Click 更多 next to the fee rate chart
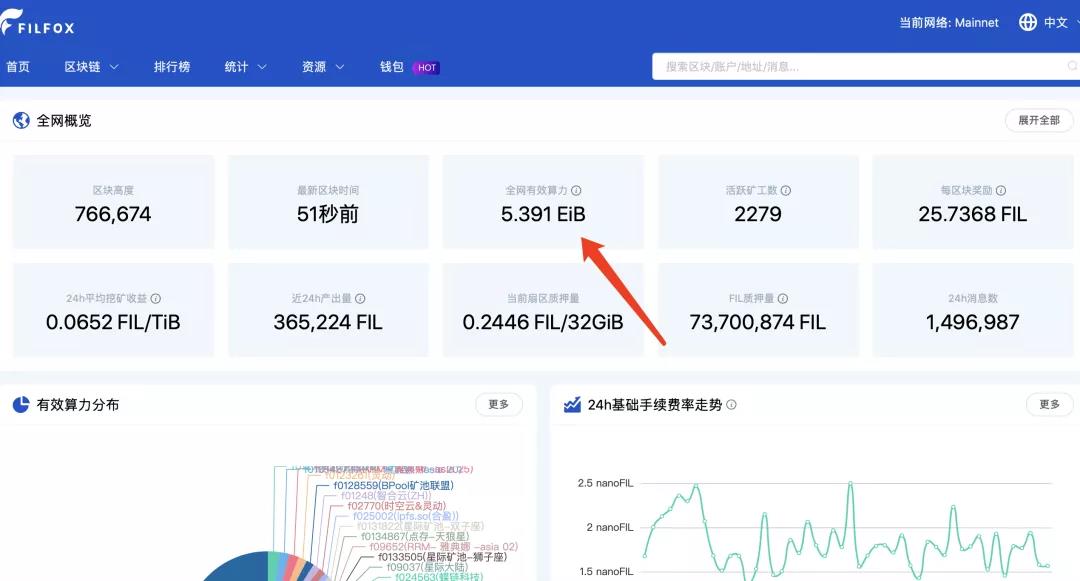Image resolution: width=1080 pixels, height=581 pixels. point(1048,405)
